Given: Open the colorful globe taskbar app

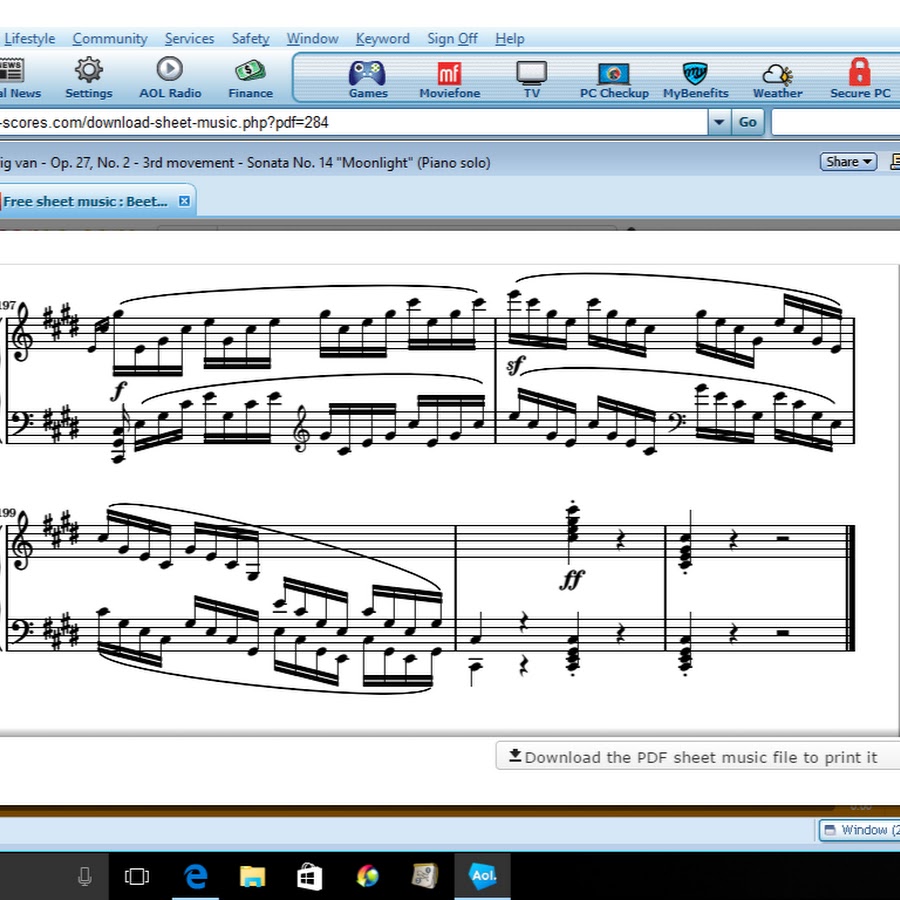Looking at the screenshot, I should (x=367, y=876).
